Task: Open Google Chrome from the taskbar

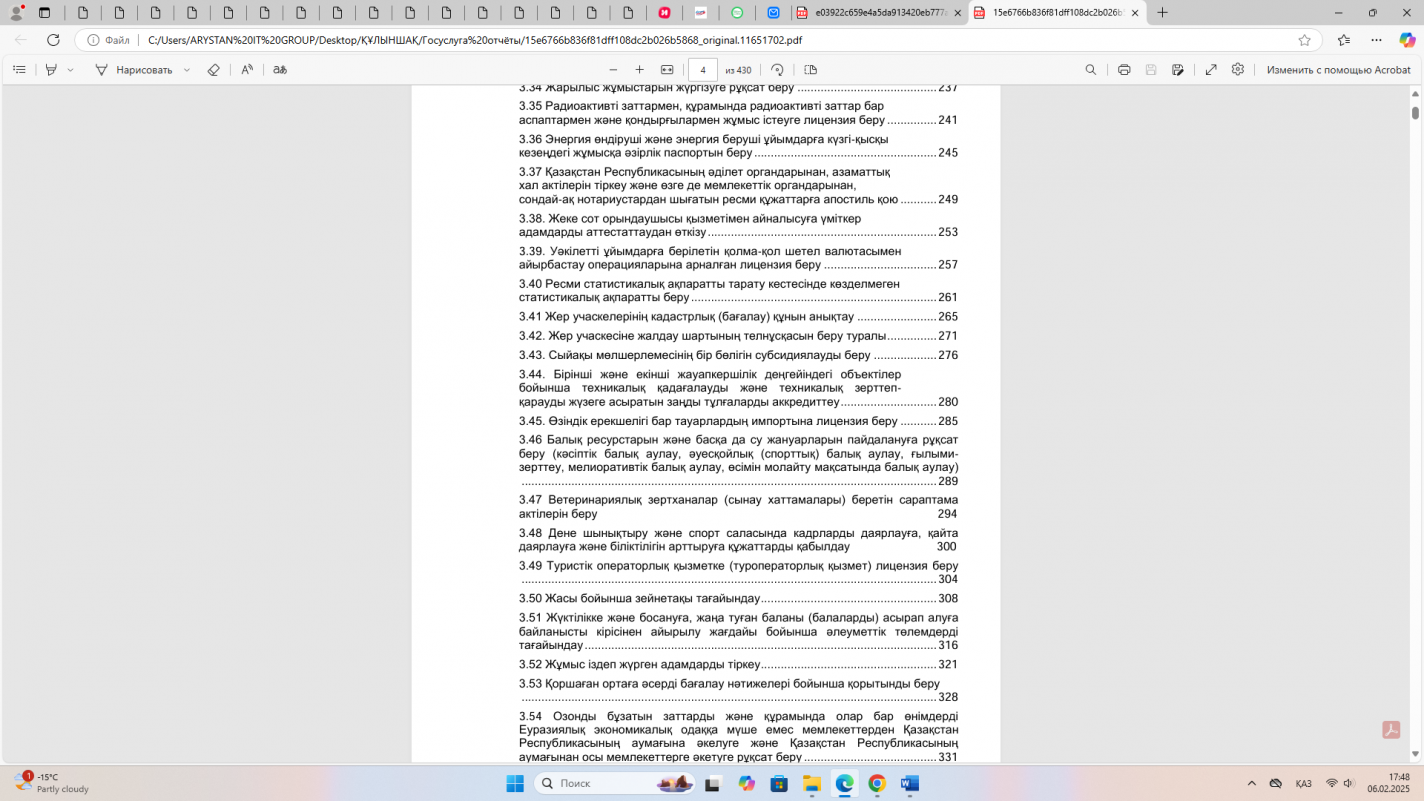Action: coord(877,783)
